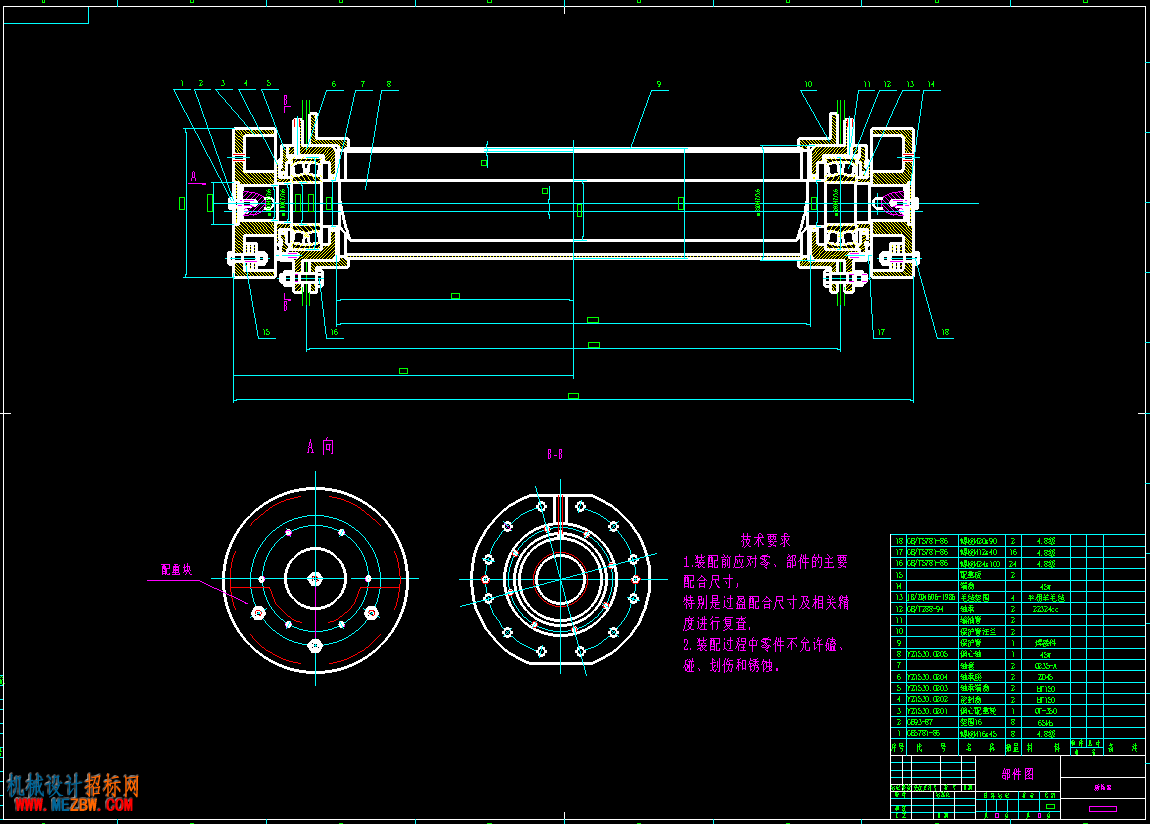1150x824 pixels.
Task: Select the parts list row 12
Action: pos(1018,609)
